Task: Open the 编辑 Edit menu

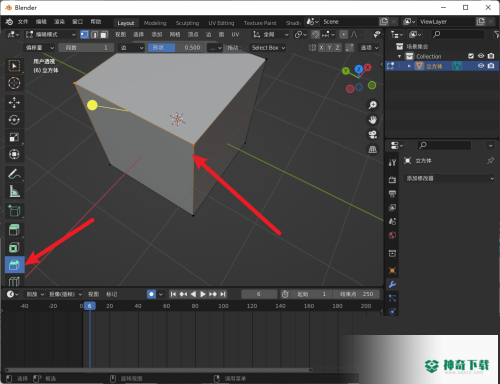Action: pos(41,22)
